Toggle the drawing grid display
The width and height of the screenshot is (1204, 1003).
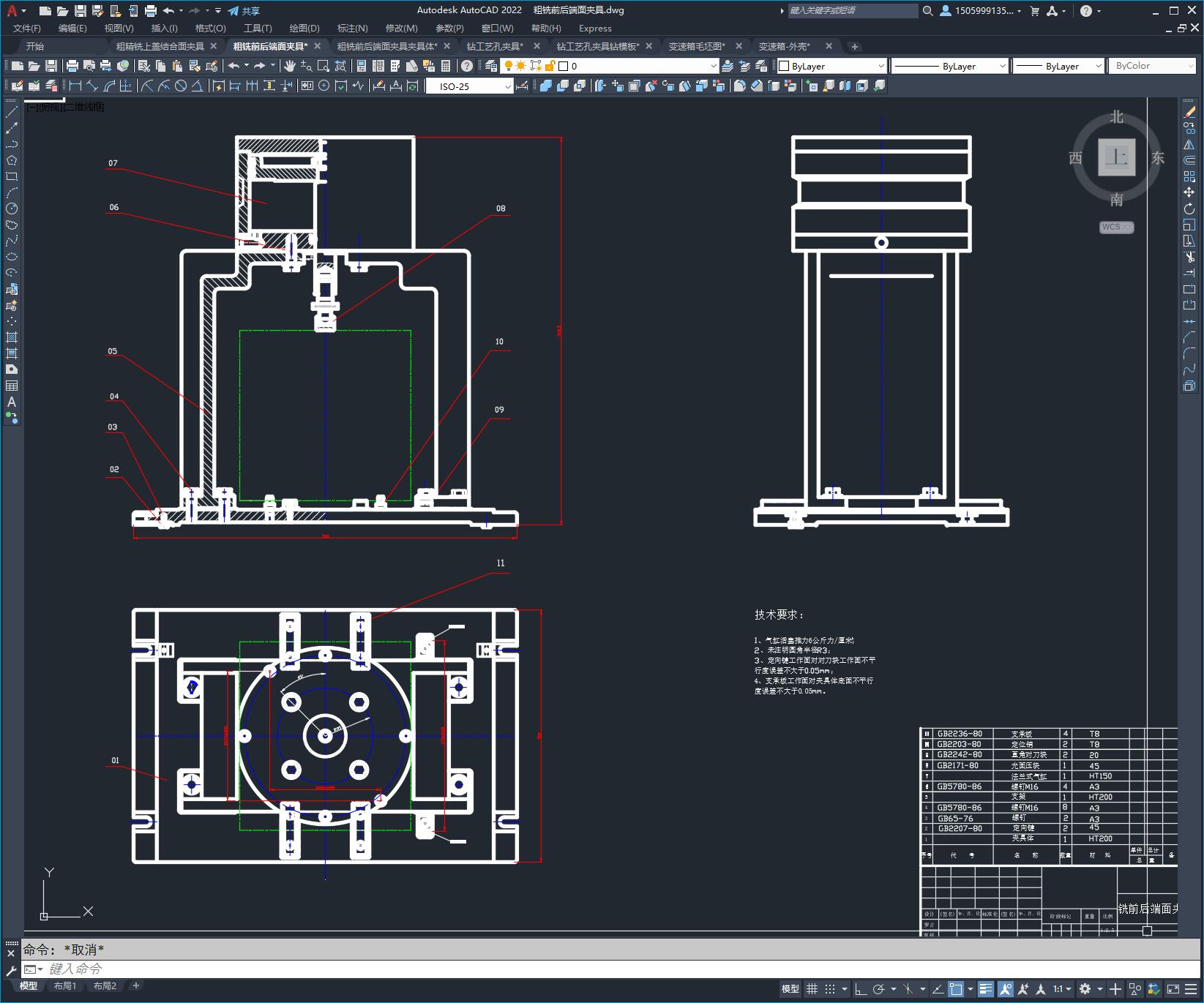tap(812, 989)
